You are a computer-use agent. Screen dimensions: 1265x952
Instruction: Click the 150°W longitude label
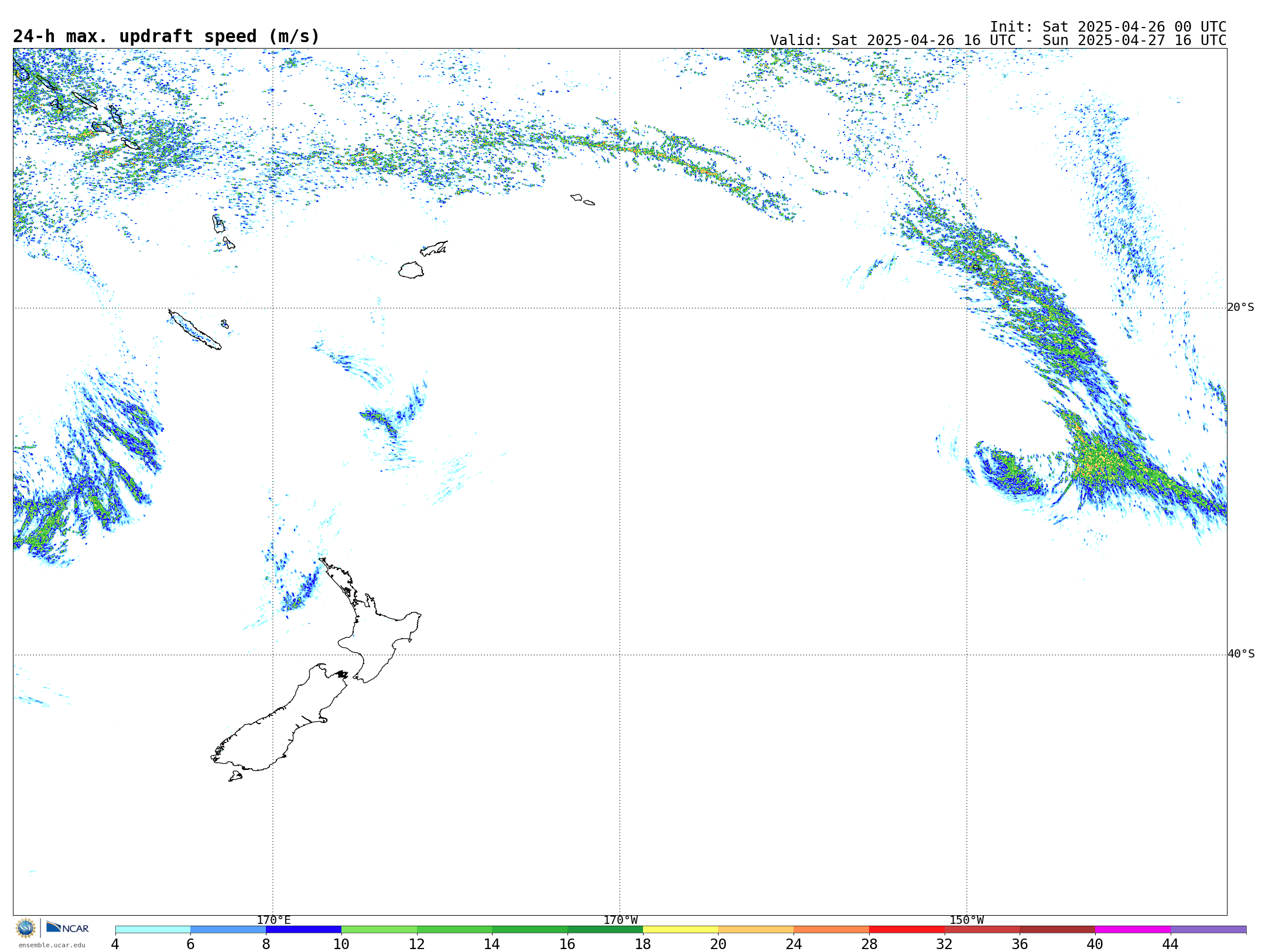pyautogui.click(x=966, y=920)
